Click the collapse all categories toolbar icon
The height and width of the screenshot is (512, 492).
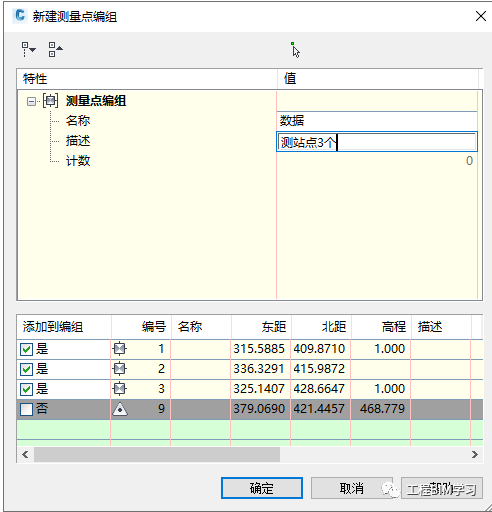pos(55,49)
